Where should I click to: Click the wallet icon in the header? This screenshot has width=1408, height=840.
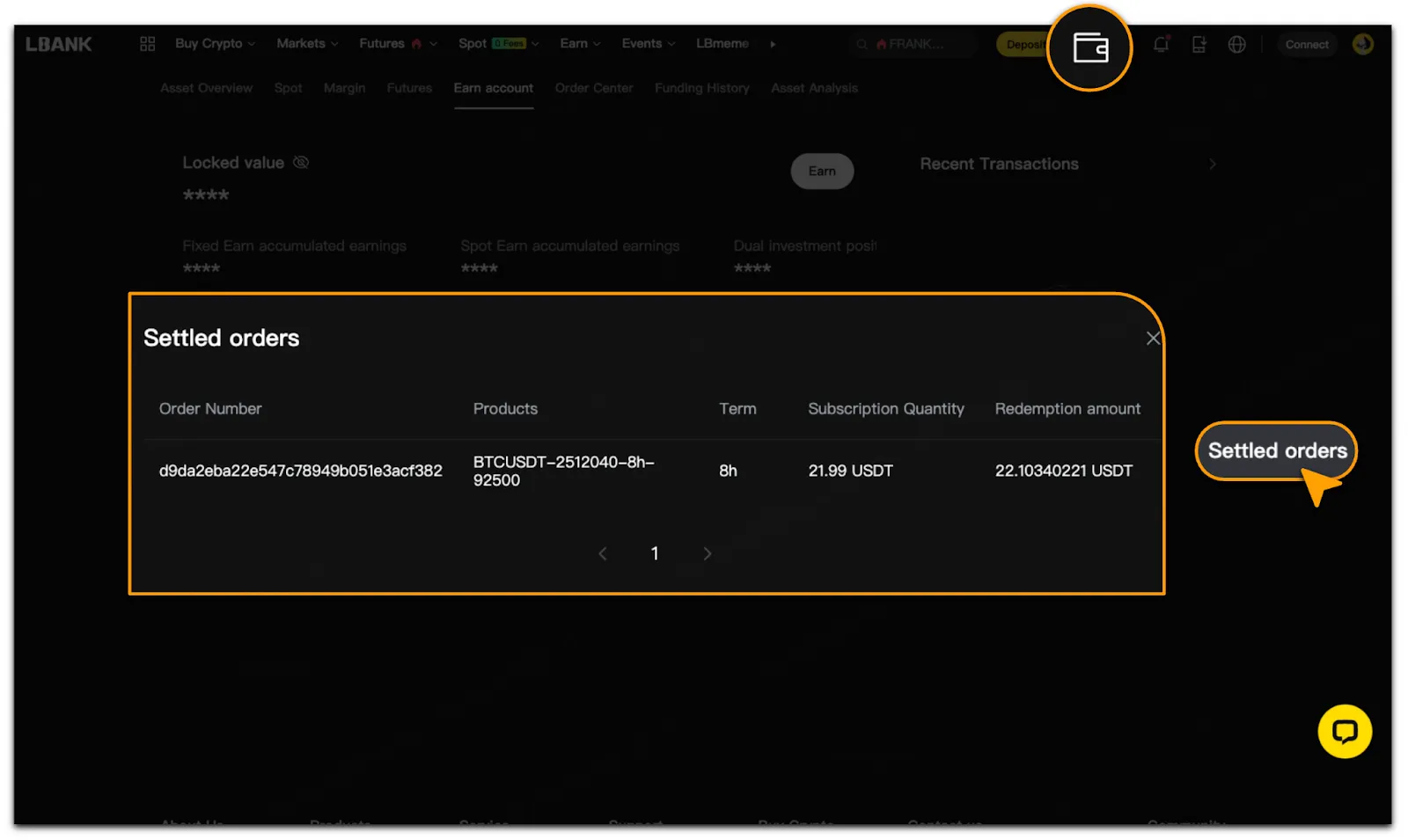click(1089, 47)
